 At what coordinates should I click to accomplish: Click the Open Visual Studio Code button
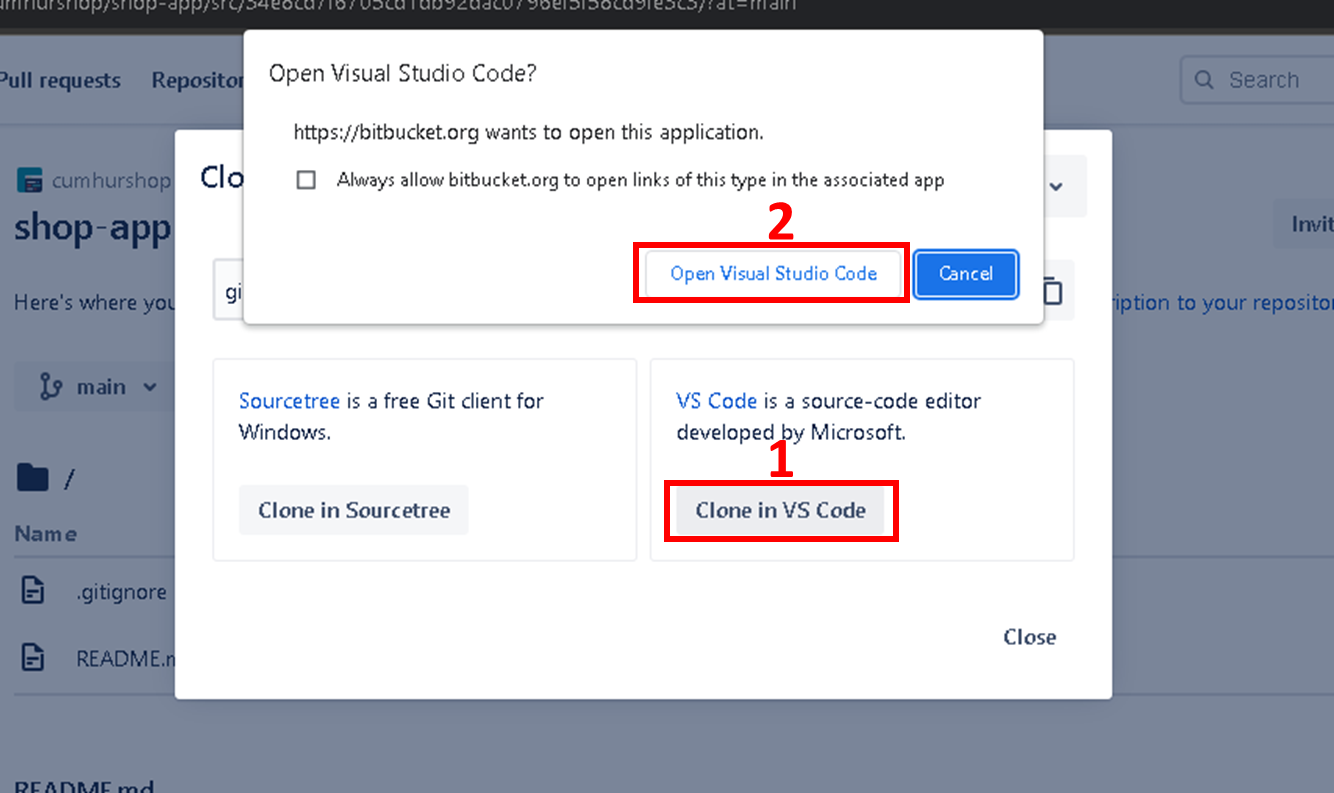773,274
